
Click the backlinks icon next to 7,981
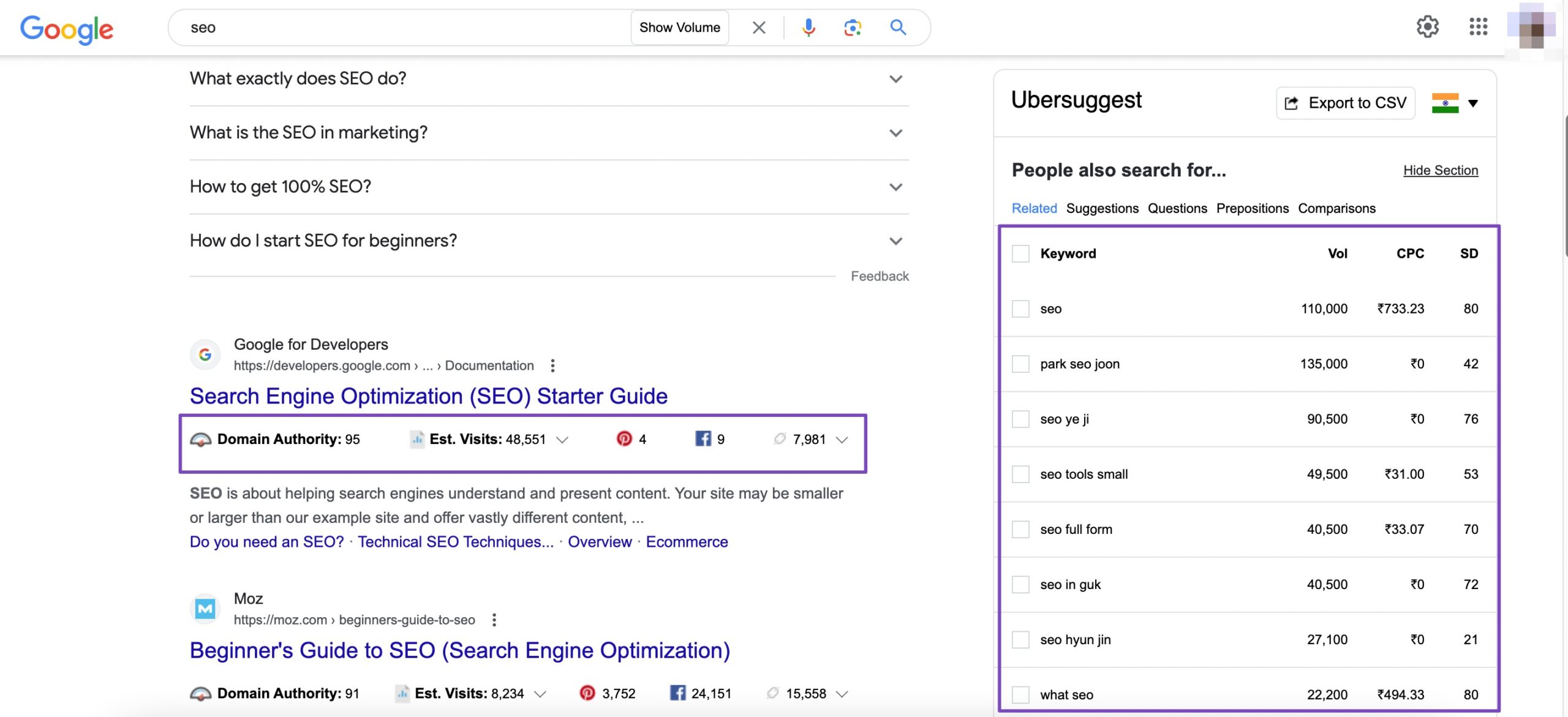[780, 438]
